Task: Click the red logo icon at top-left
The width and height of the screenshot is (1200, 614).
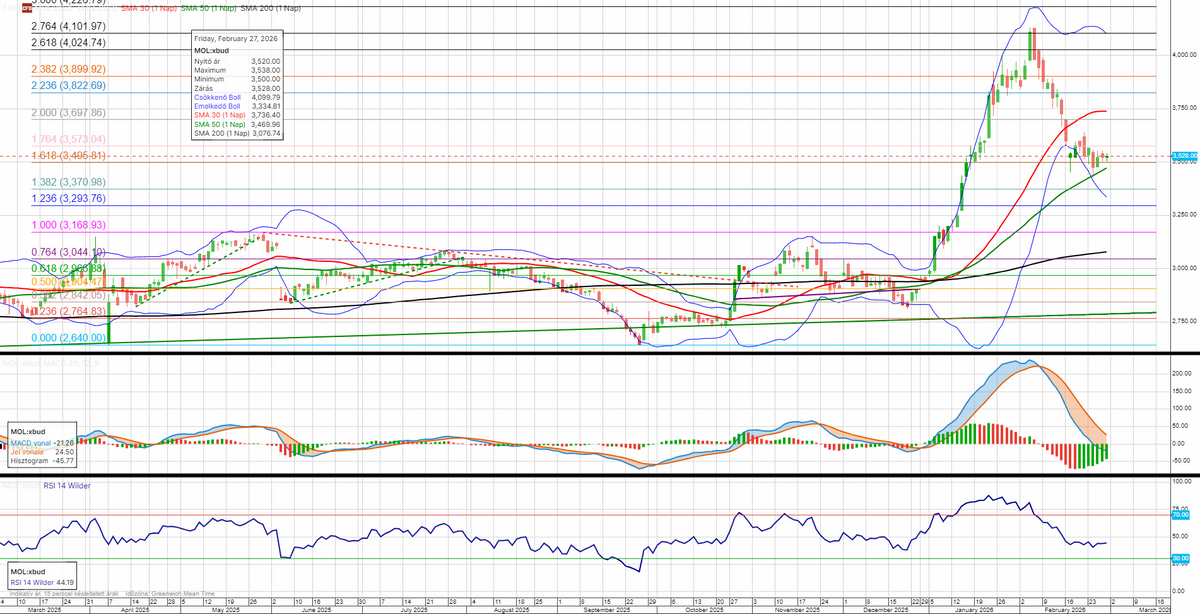Action: tap(25, 8)
